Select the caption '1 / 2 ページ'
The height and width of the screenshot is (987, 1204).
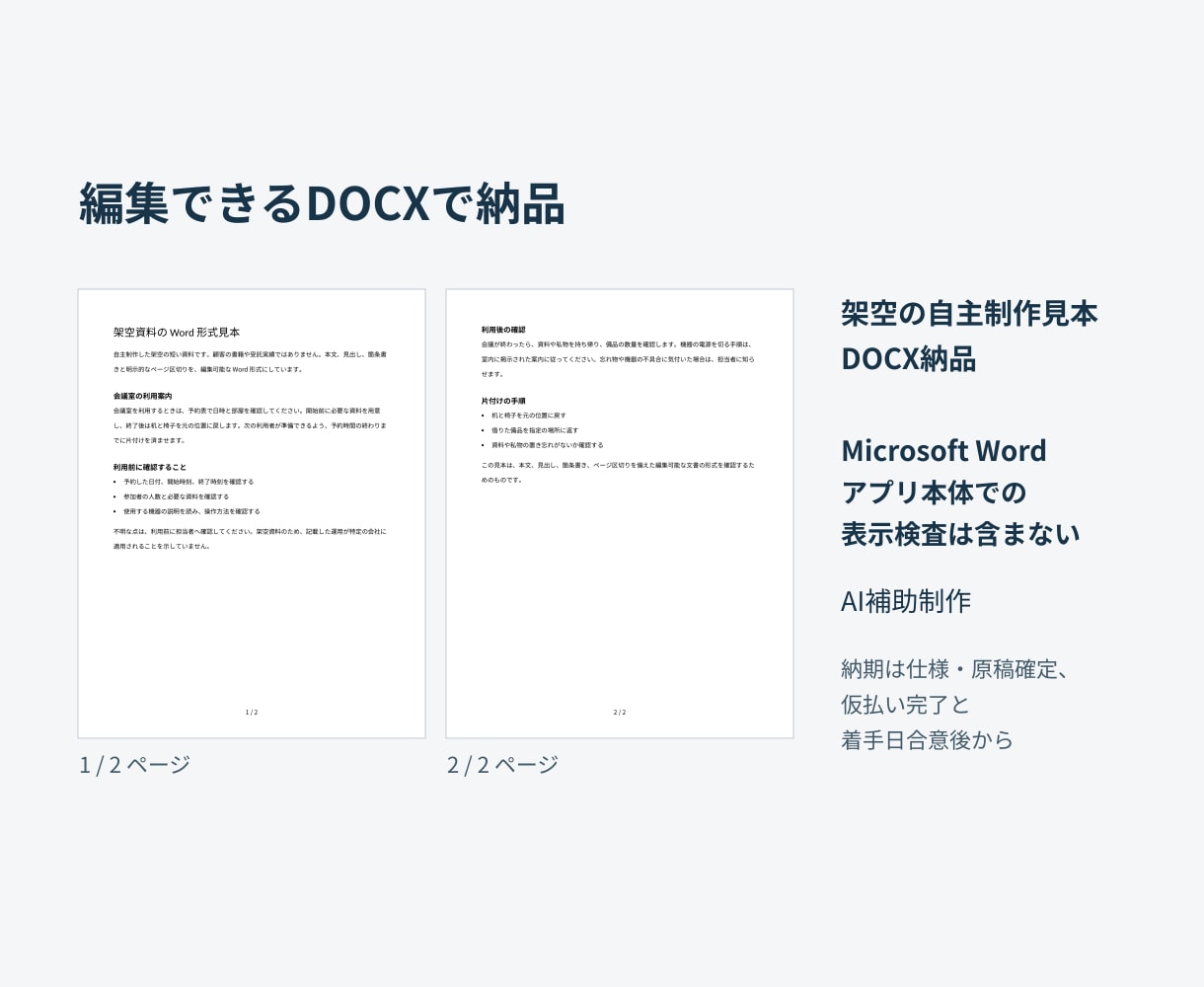(x=134, y=764)
